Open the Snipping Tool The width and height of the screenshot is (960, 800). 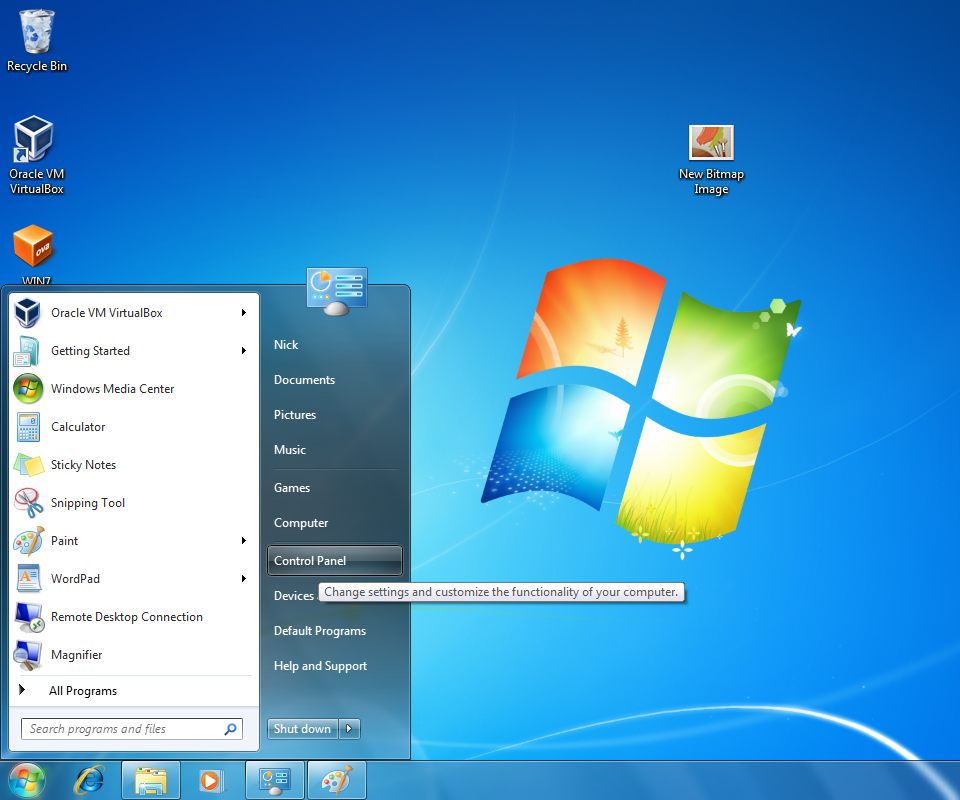tap(90, 502)
